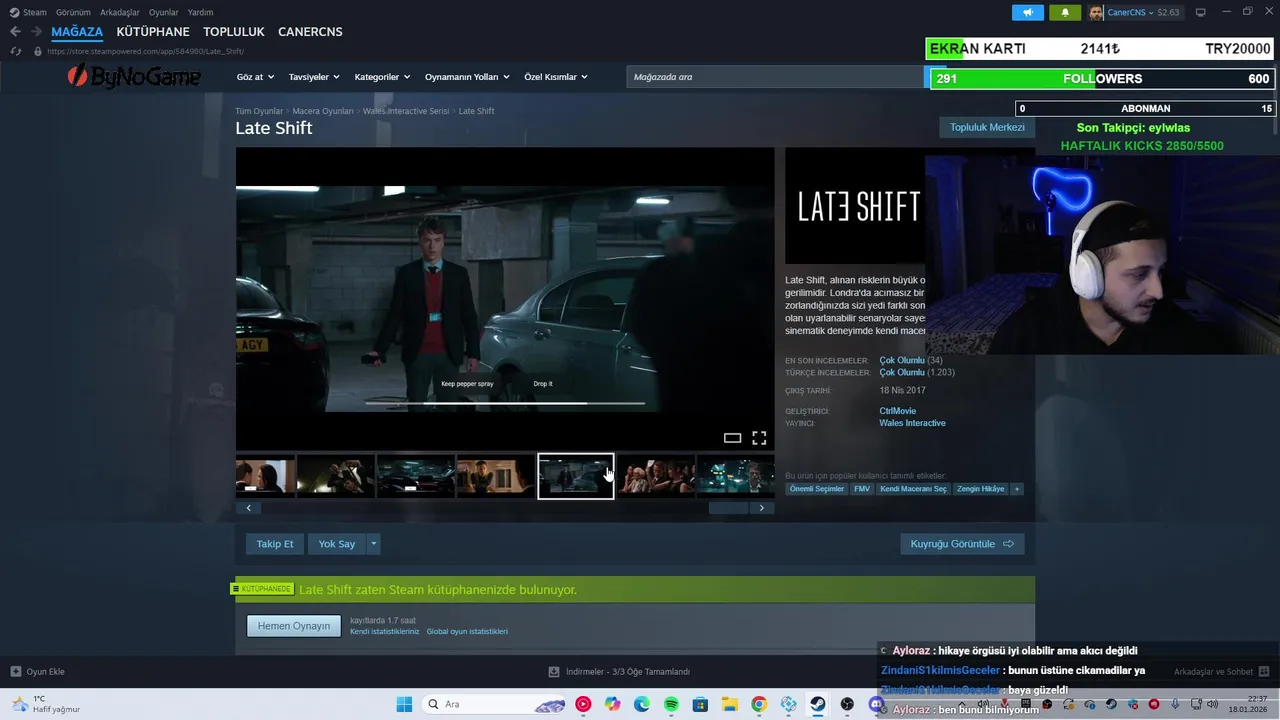The height and width of the screenshot is (720, 1280).
Task: Select the Önemli Seçimler tag
Action: (817, 489)
